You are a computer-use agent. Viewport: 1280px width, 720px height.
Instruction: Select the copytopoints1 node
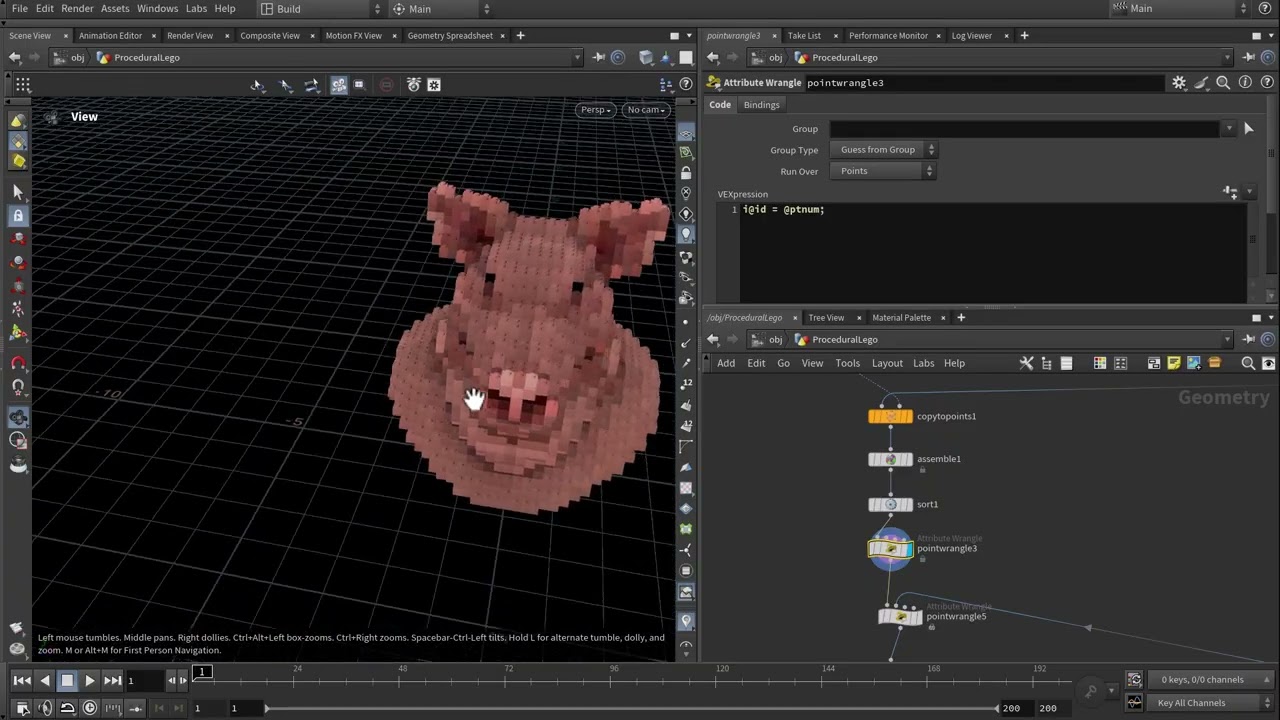tap(891, 416)
